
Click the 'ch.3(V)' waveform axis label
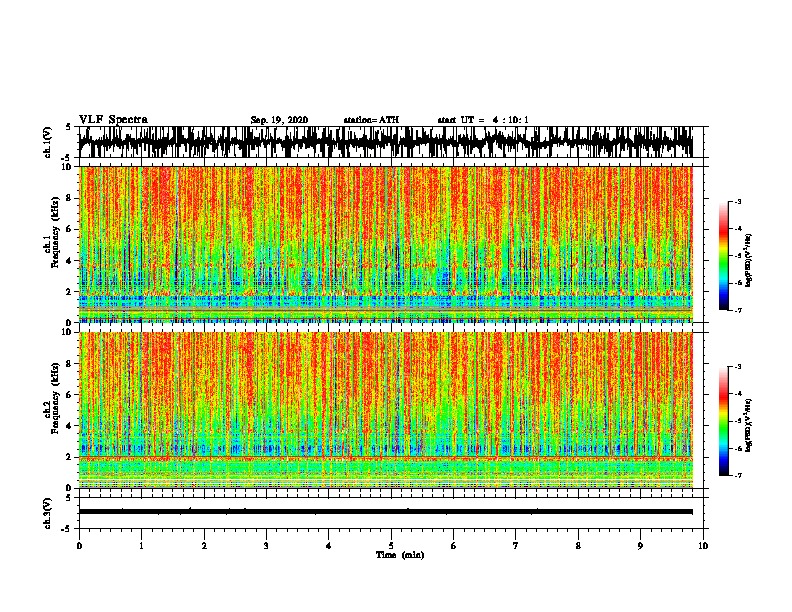pyautogui.click(x=48, y=513)
